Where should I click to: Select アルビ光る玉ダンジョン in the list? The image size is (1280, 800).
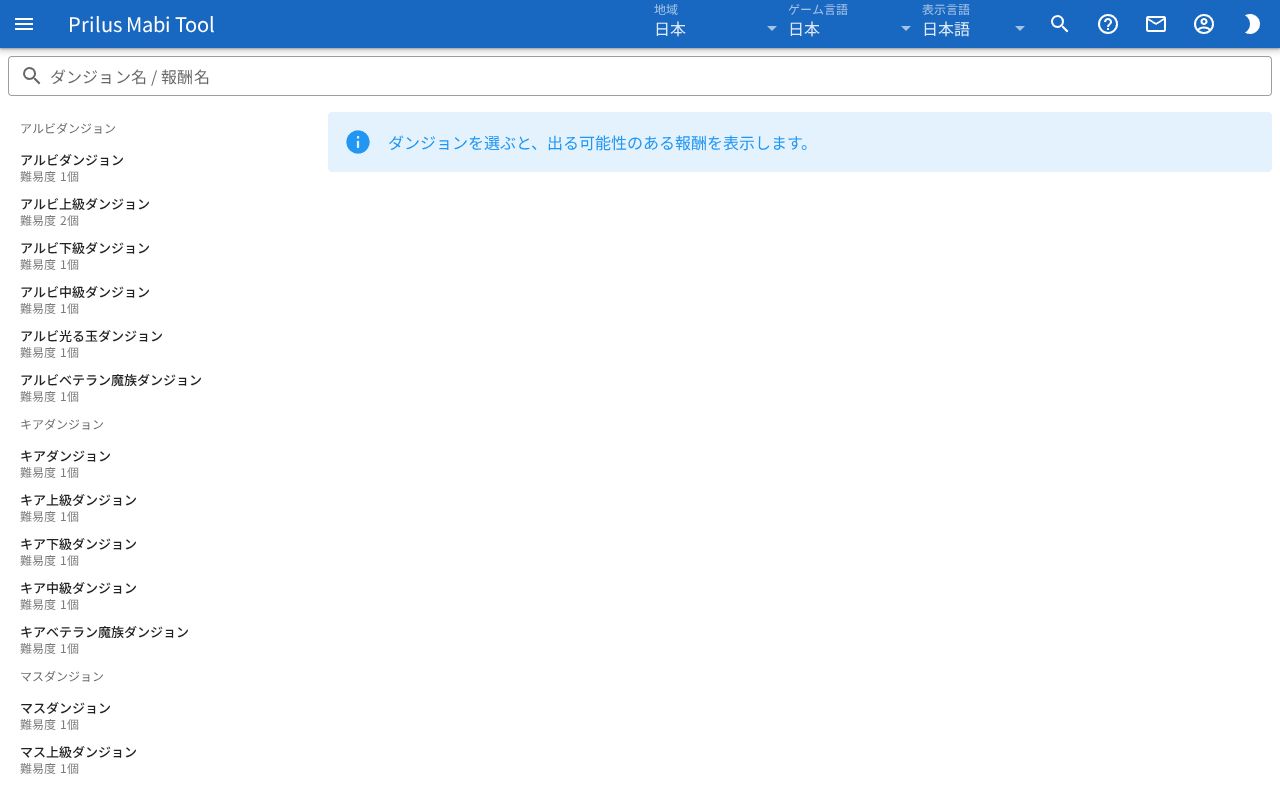pos(160,344)
